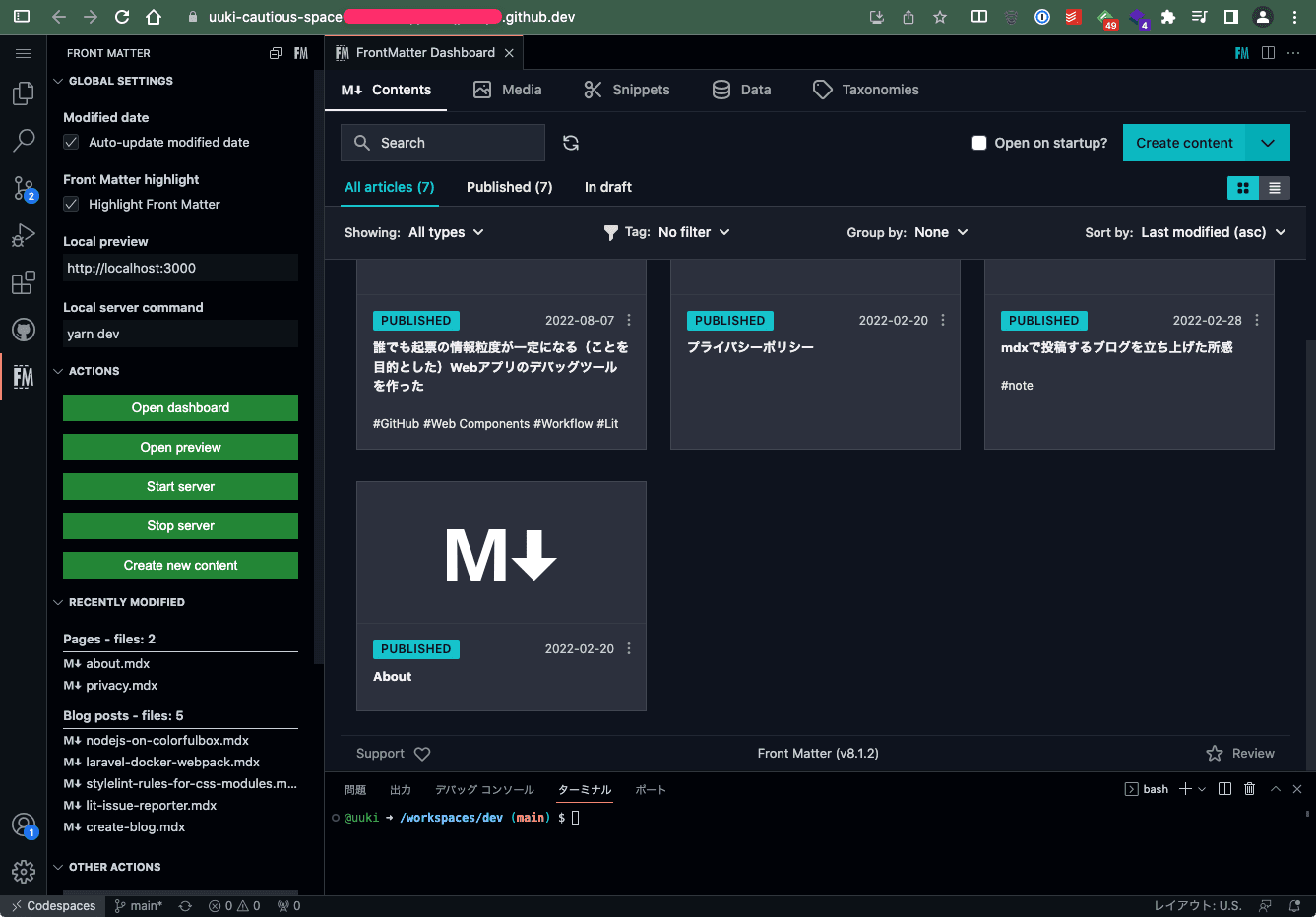
Task: Open browser extensions puzzle icon
Action: pos(1168,17)
